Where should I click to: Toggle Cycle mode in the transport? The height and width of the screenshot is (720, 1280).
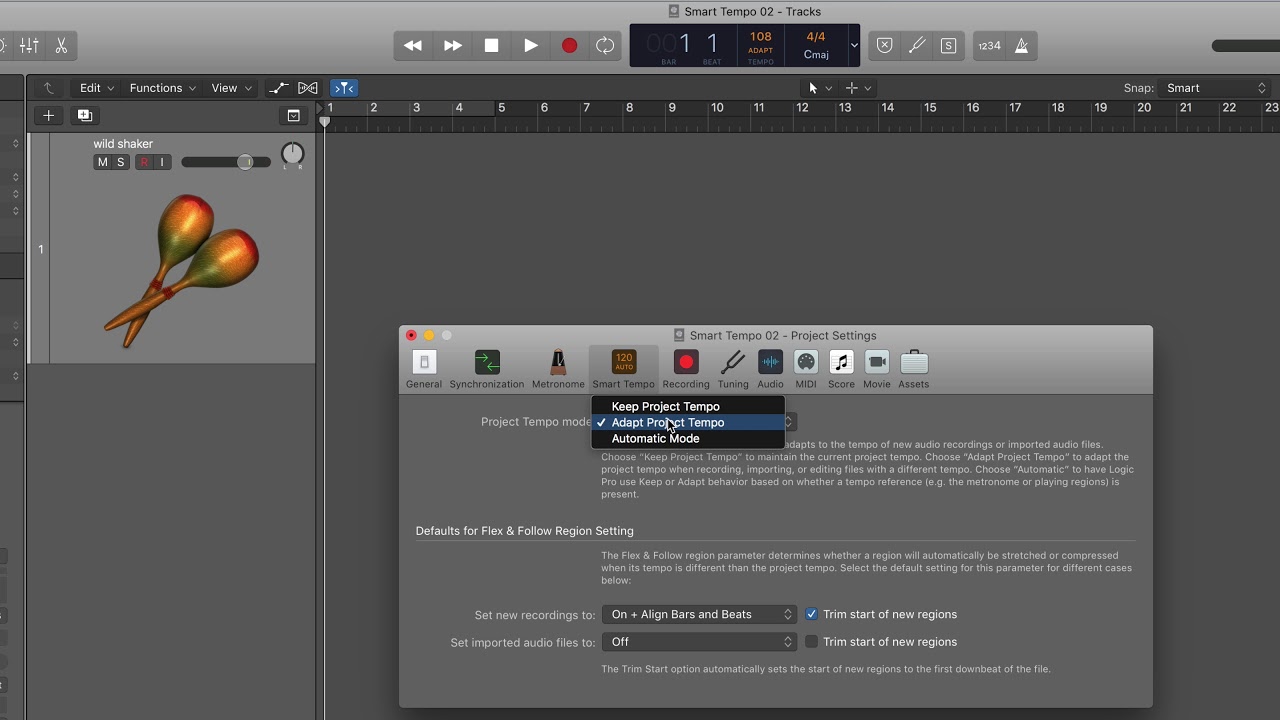pos(605,46)
